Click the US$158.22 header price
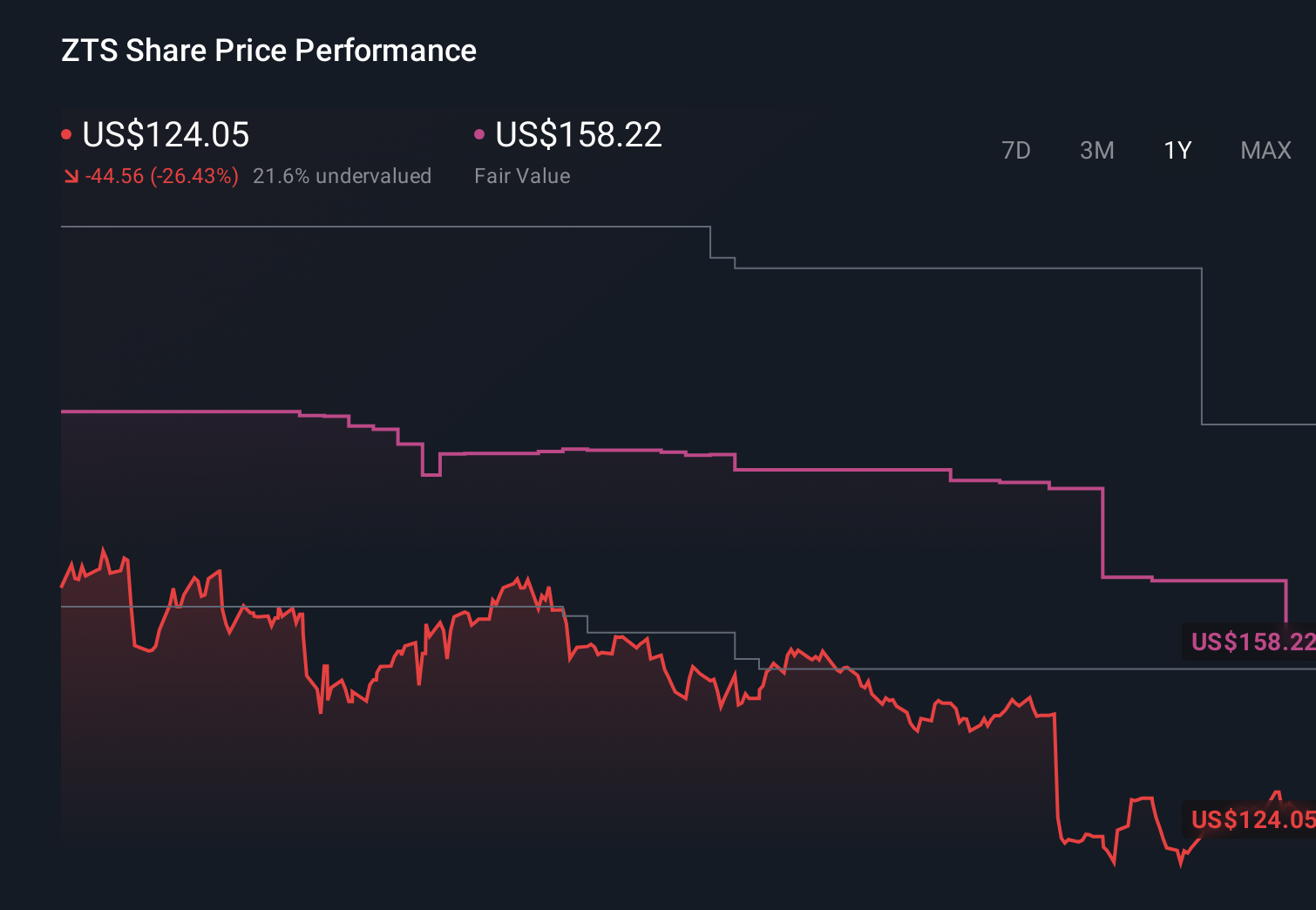 tap(578, 135)
